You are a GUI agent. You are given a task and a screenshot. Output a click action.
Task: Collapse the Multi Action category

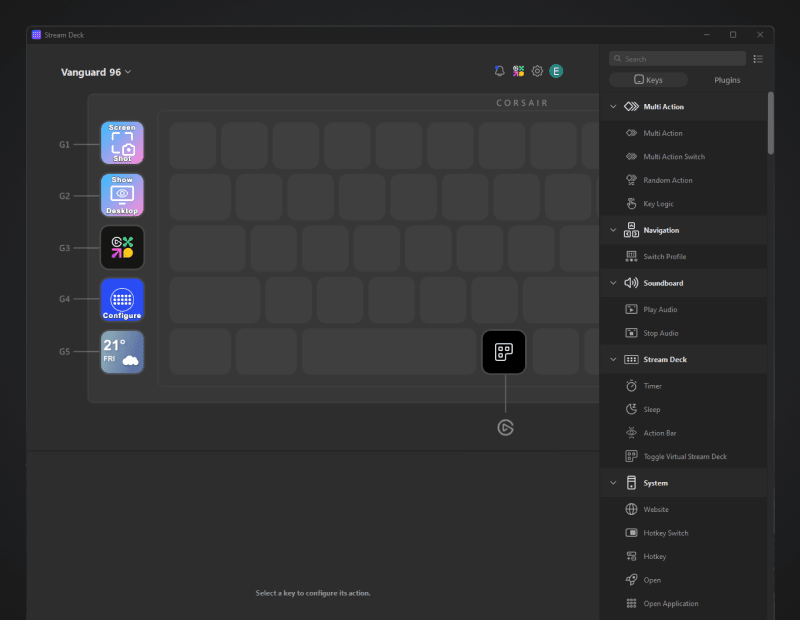click(613, 106)
